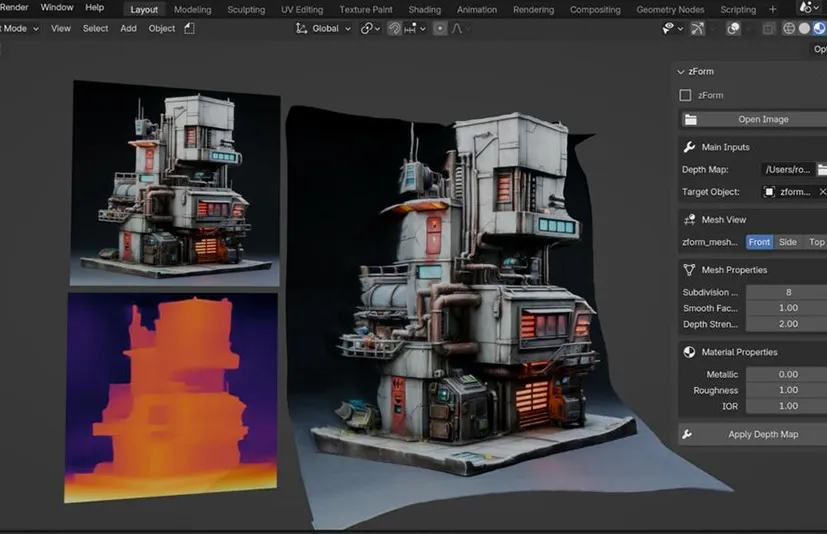
Task: Switch to wireframe shading mode
Action: (789, 29)
